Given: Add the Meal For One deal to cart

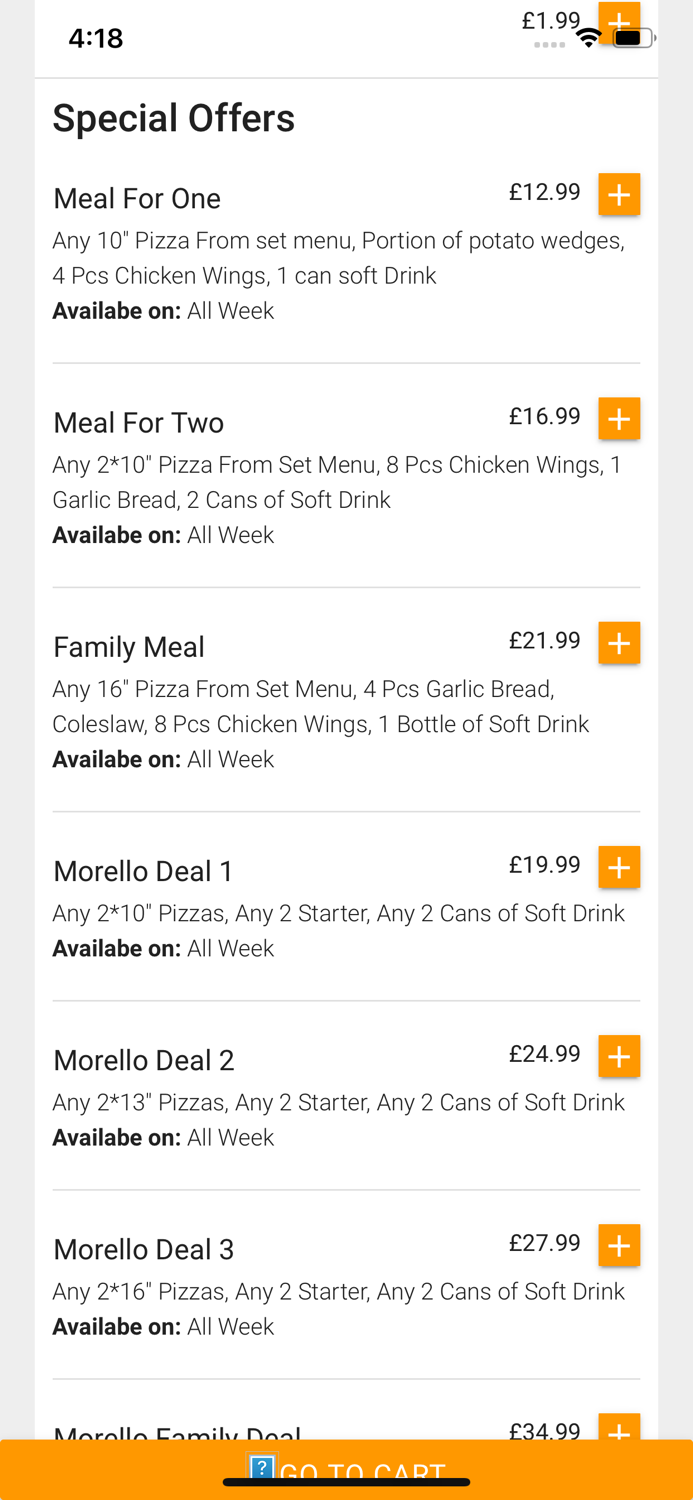Looking at the screenshot, I should (618, 194).
